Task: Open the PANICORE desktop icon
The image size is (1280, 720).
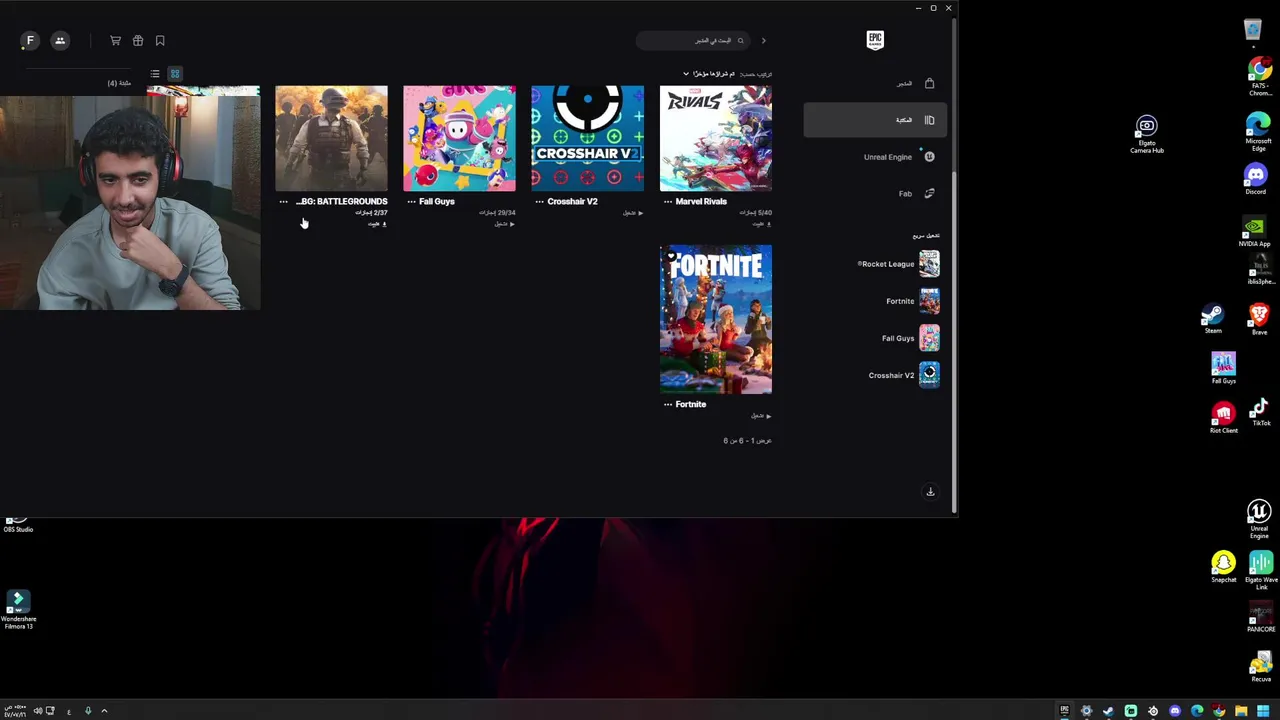Action: tap(1261, 618)
